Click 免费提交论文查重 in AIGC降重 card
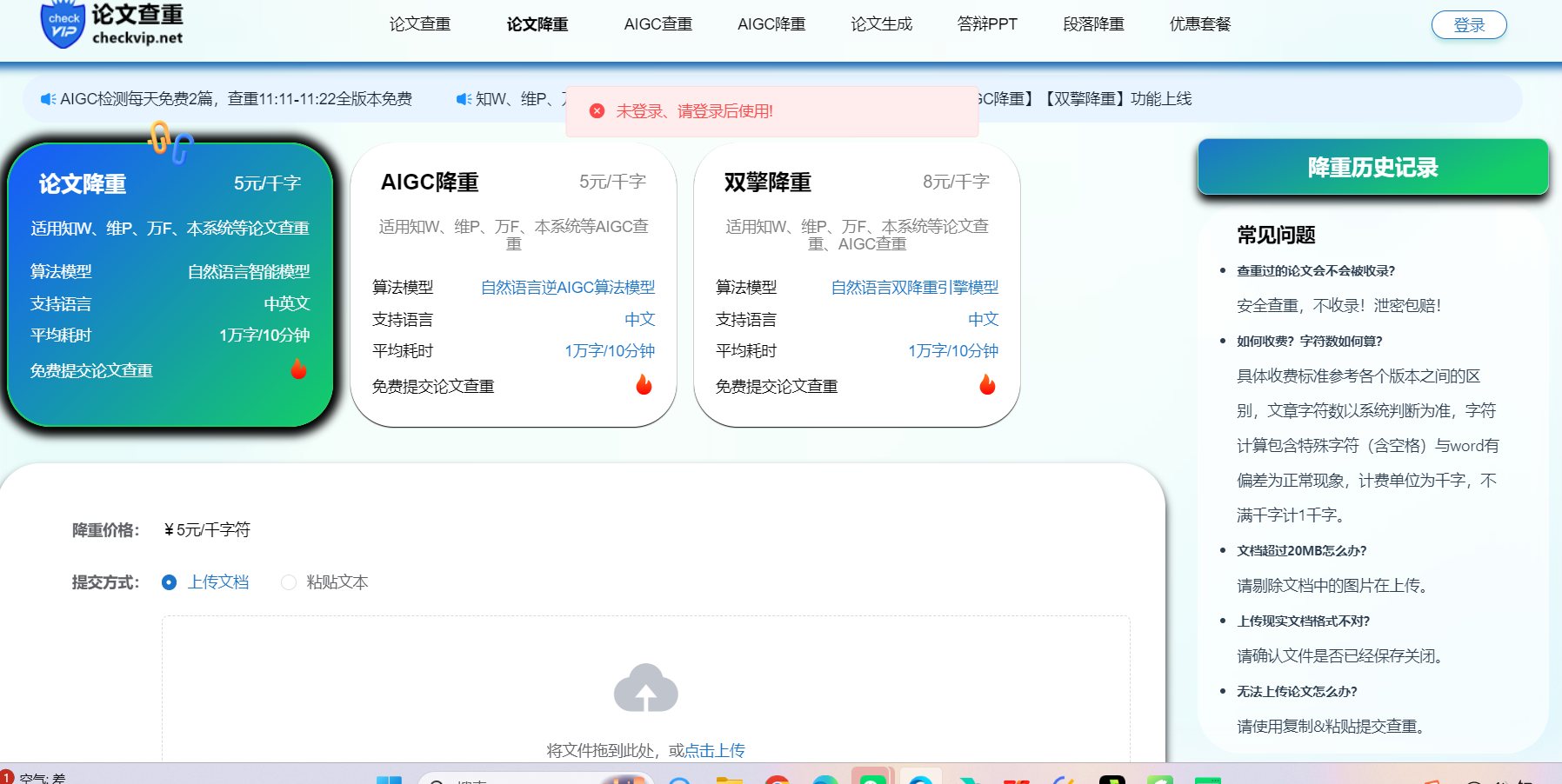The height and width of the screenshot is (784, 1562). coord(433,387)
